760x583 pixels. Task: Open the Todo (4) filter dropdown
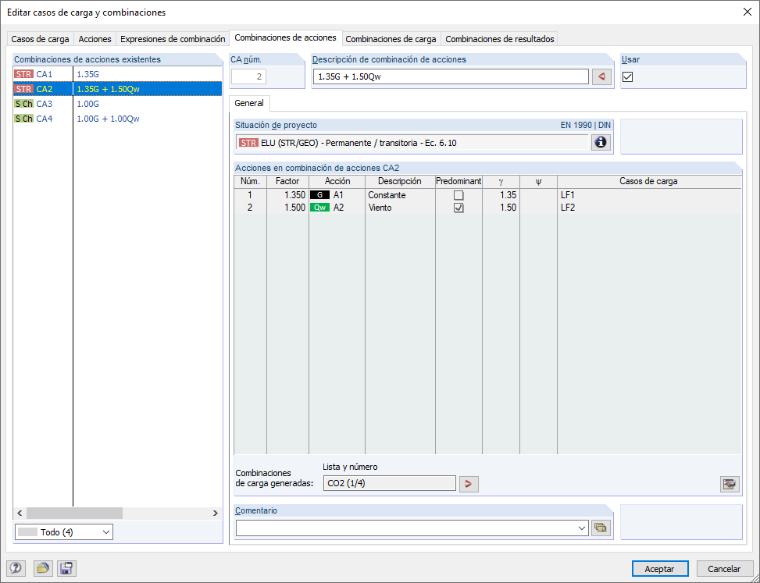[64, 532]
